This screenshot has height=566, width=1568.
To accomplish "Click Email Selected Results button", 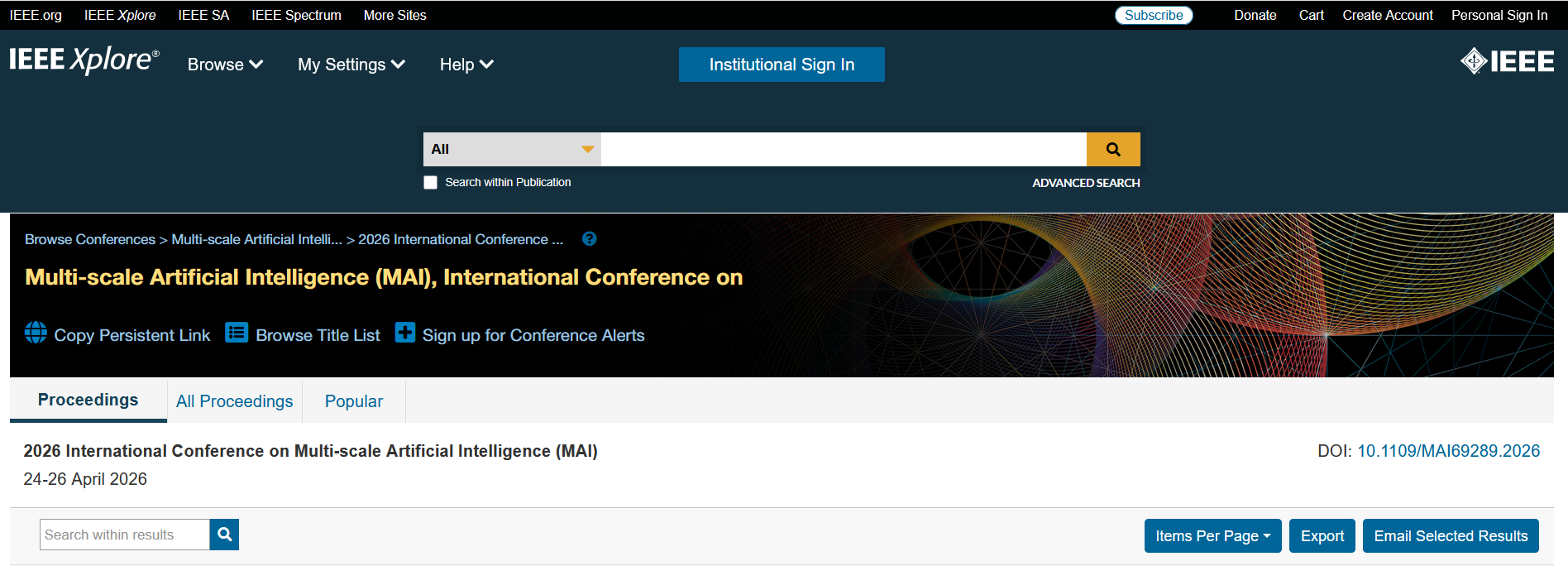I will 1451,535.
